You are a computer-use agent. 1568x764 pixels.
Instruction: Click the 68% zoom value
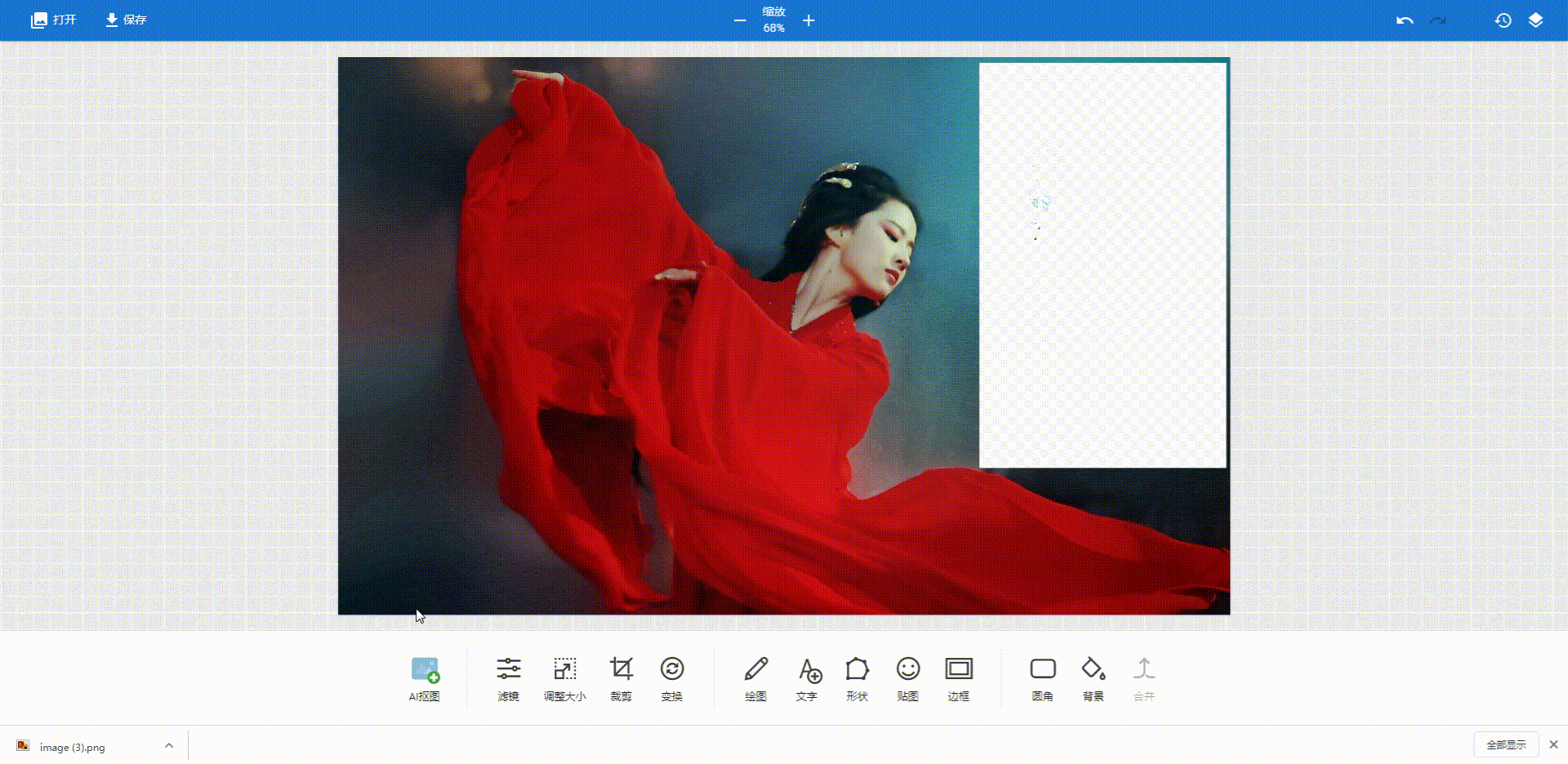tap(774, 28)
